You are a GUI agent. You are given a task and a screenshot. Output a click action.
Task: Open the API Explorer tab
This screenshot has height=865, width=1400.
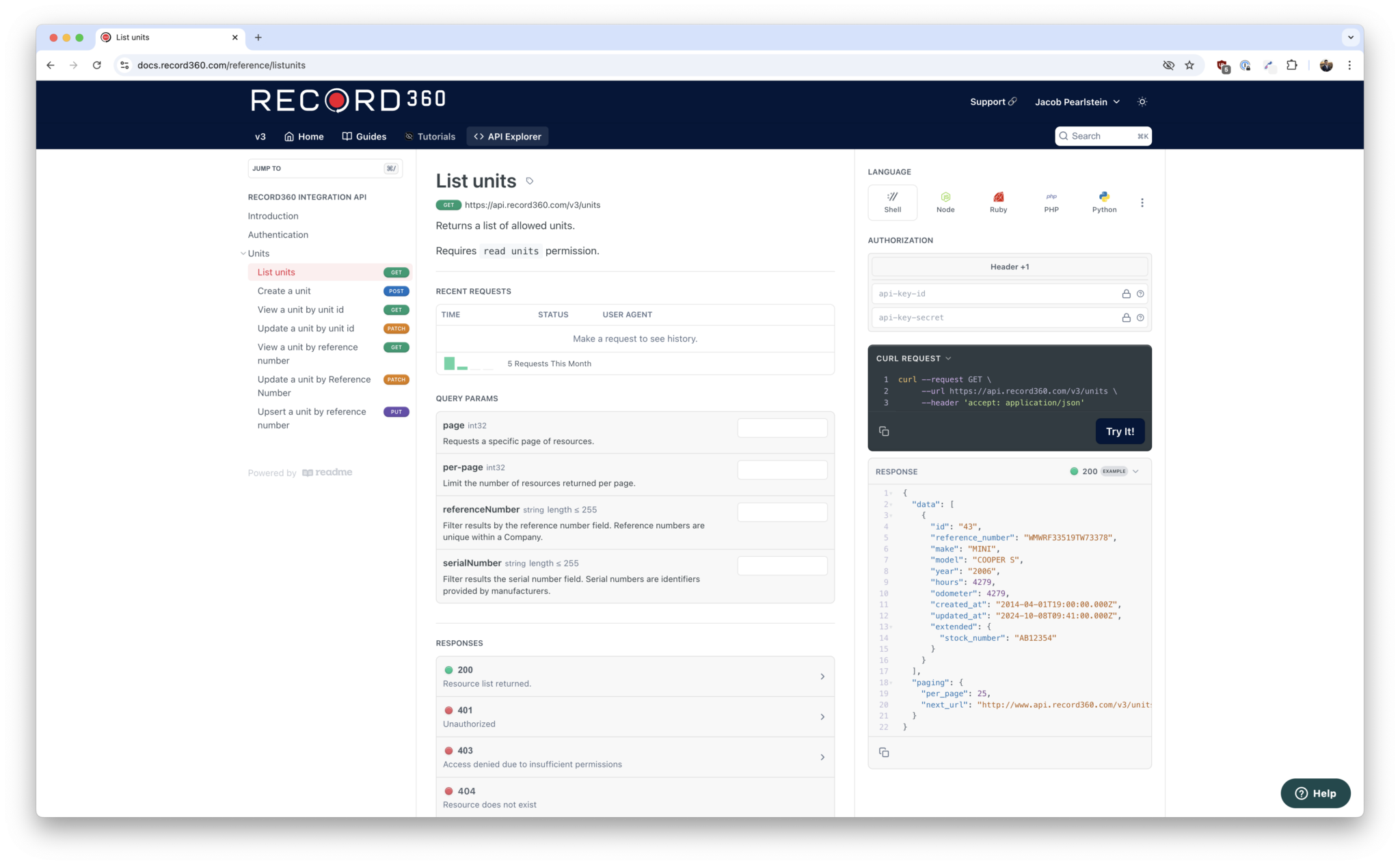(507, 136)
